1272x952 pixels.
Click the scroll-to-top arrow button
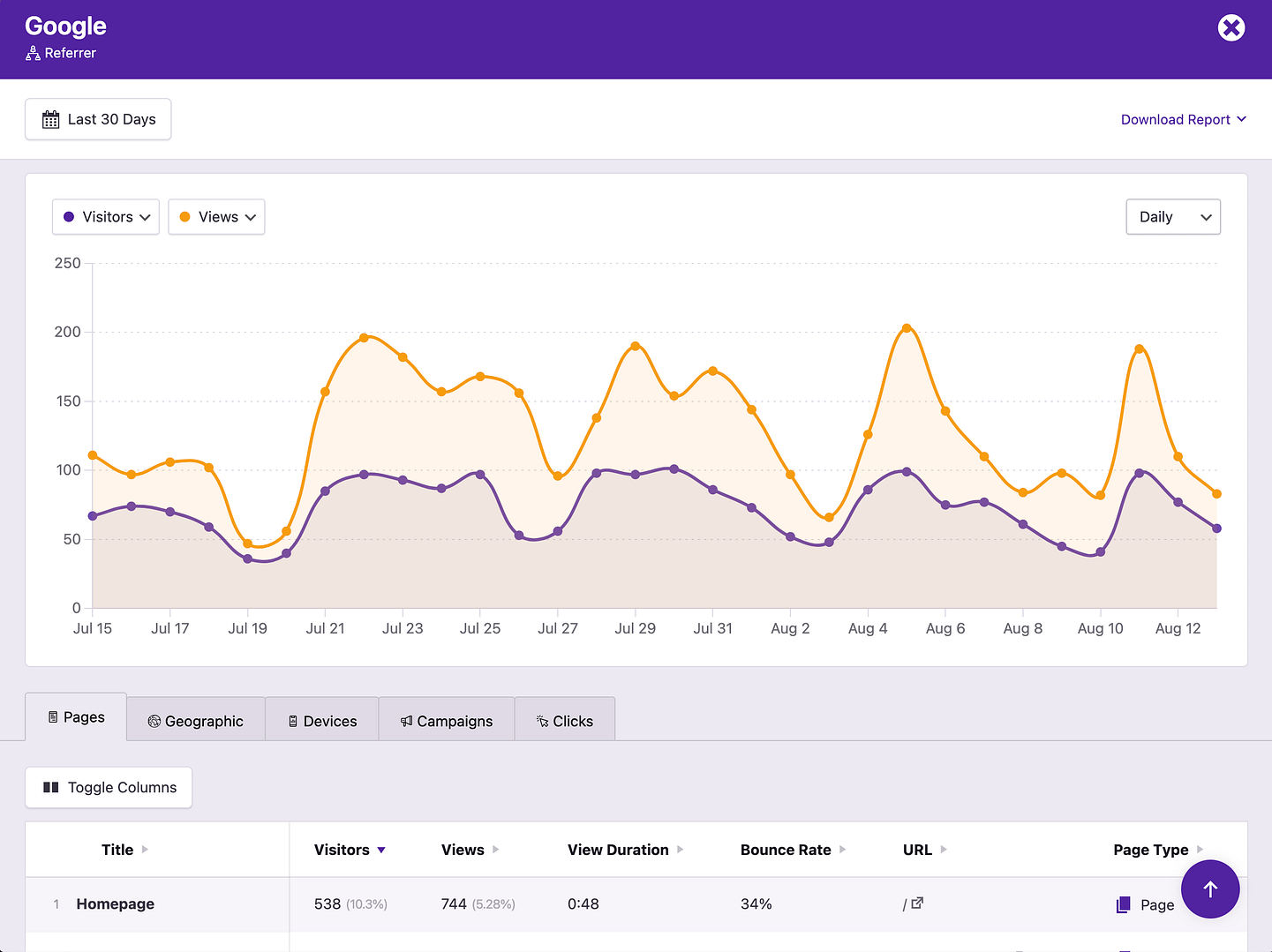pyautogui.click(x=1210, y=889)
